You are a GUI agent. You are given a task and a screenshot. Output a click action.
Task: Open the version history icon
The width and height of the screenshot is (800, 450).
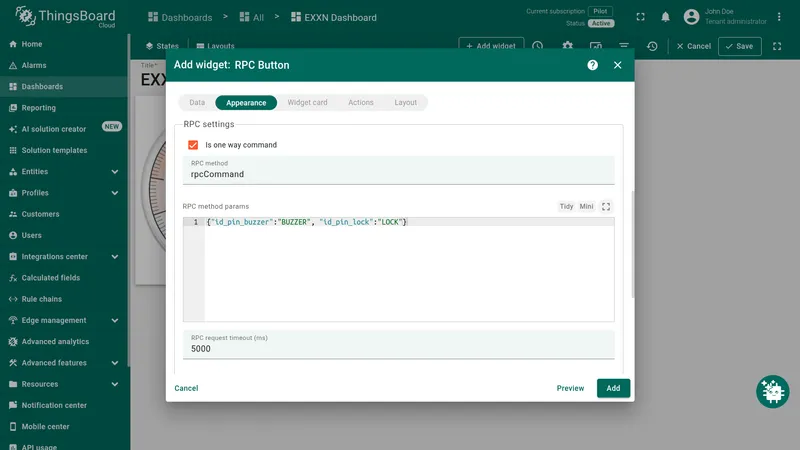click(652, 46)
